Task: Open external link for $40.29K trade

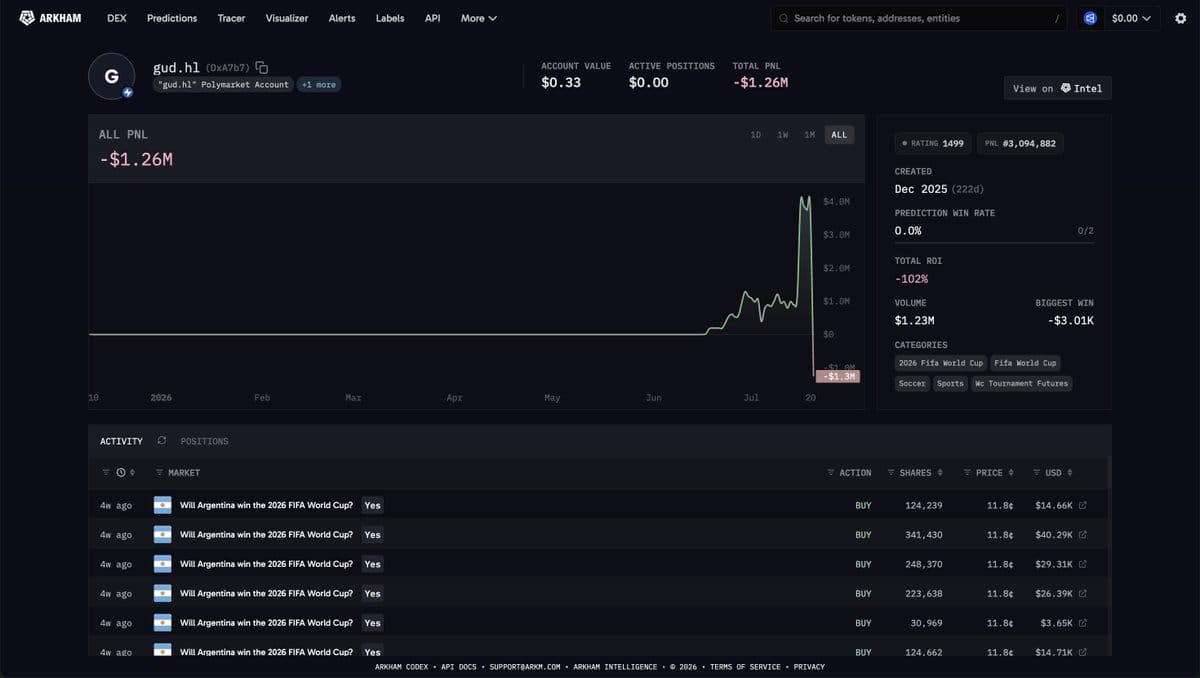Action: [x=1083, y=534]
